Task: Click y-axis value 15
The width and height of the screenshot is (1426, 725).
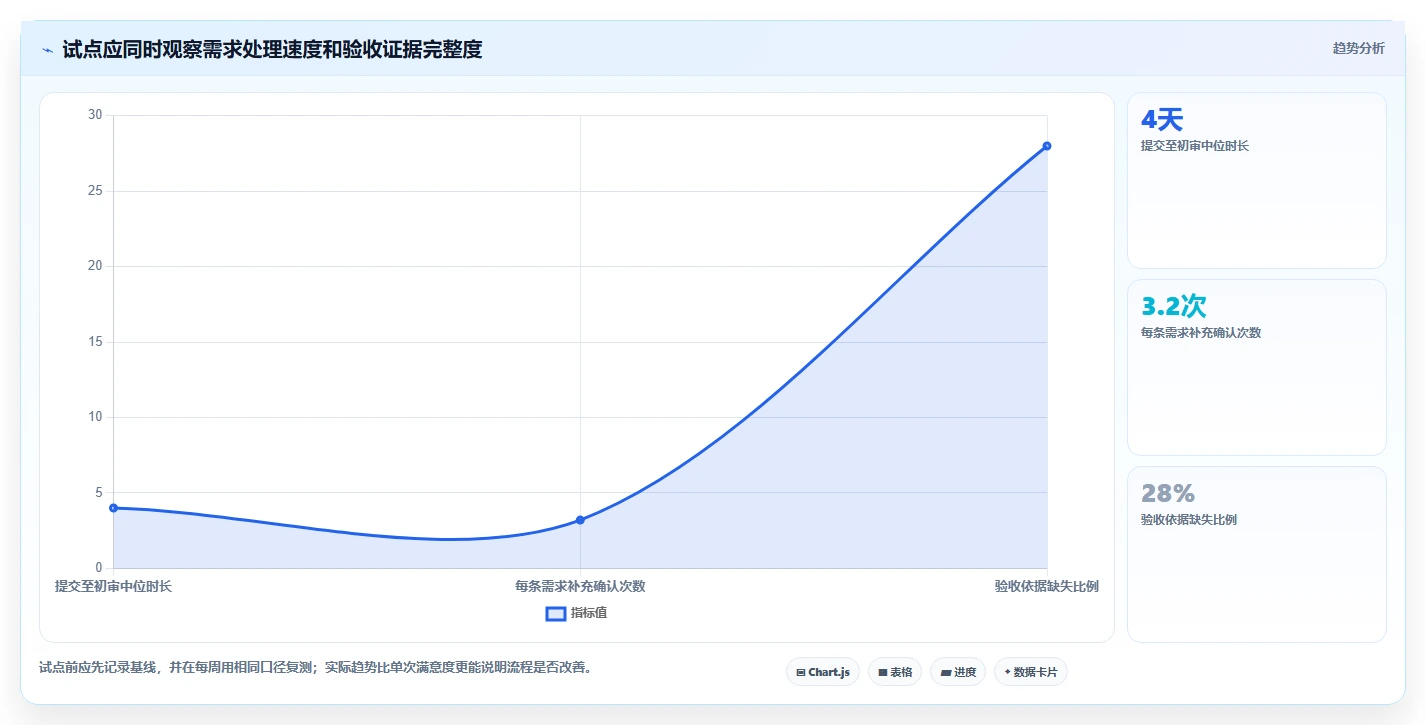Action: pyautogui.click(x=95, y=342)
